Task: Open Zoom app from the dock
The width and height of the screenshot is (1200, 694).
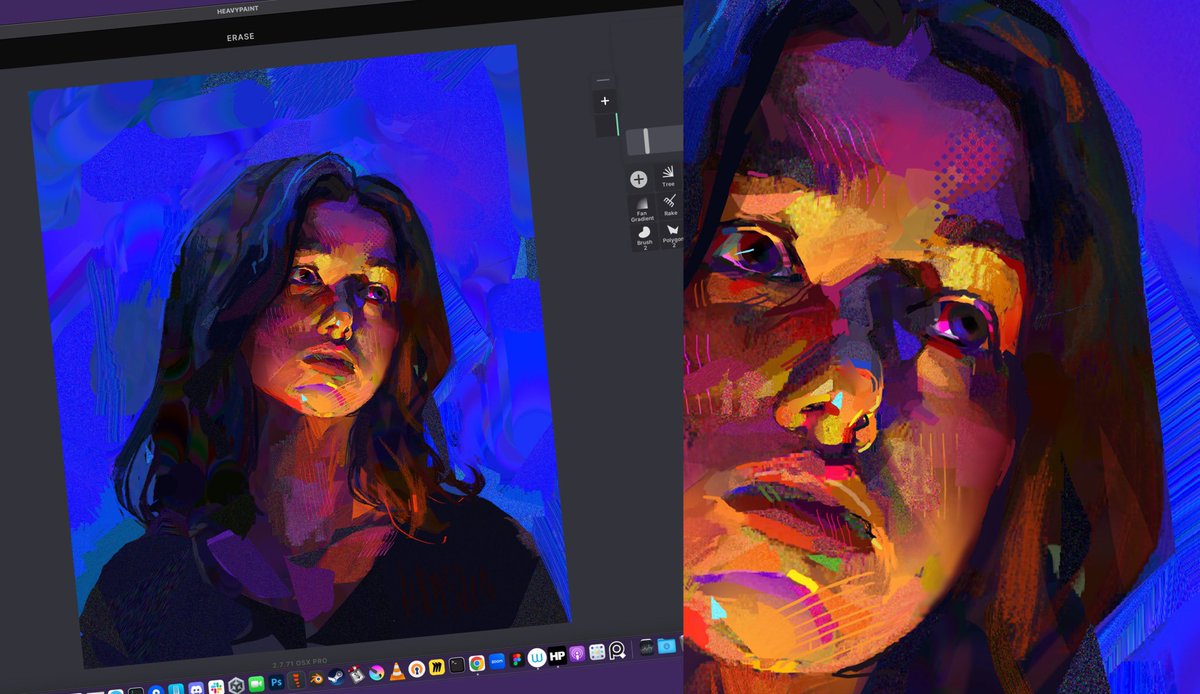Action: [x=497, y=663]
